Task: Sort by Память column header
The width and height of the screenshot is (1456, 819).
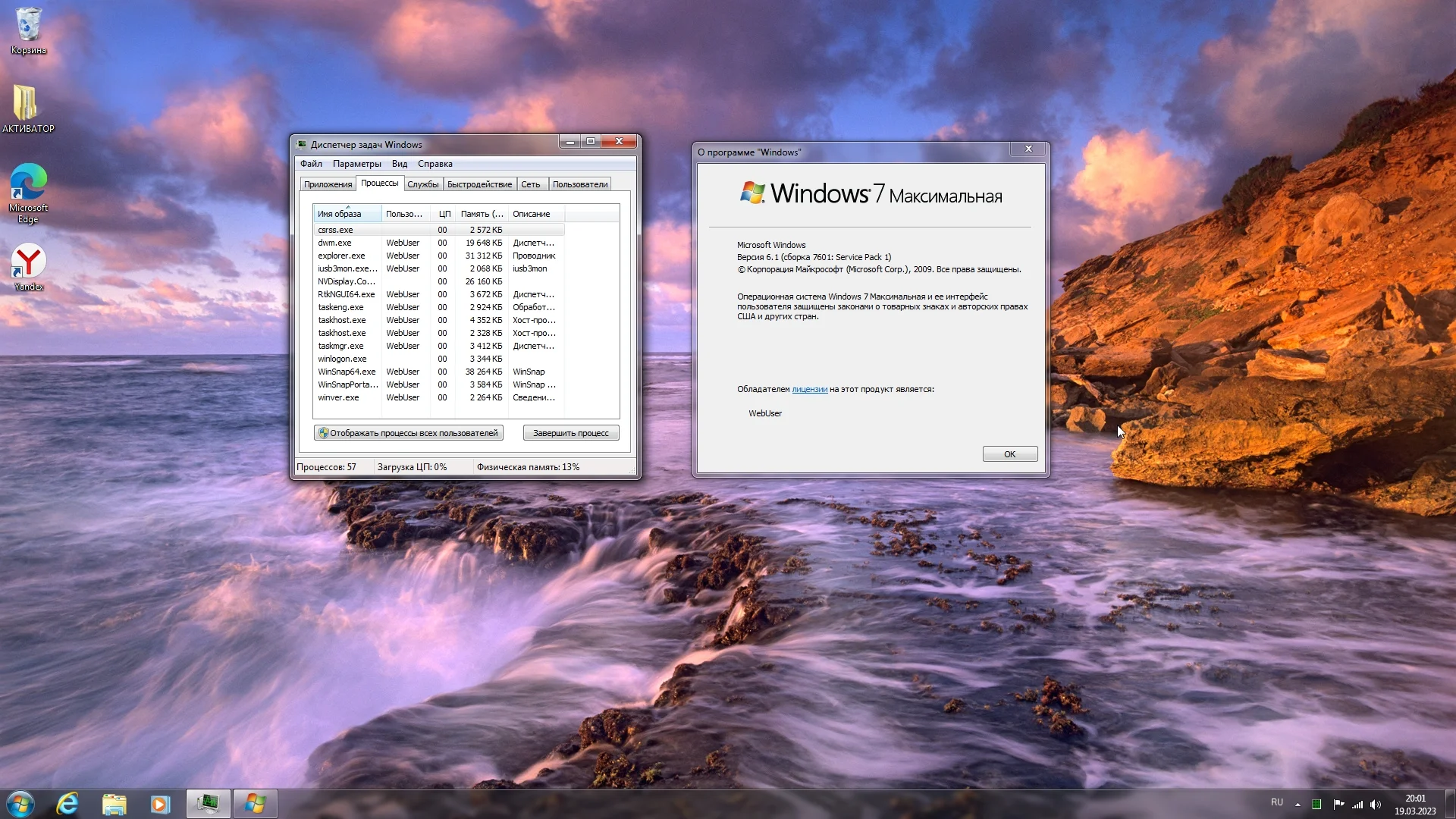Action: (482, 214)
